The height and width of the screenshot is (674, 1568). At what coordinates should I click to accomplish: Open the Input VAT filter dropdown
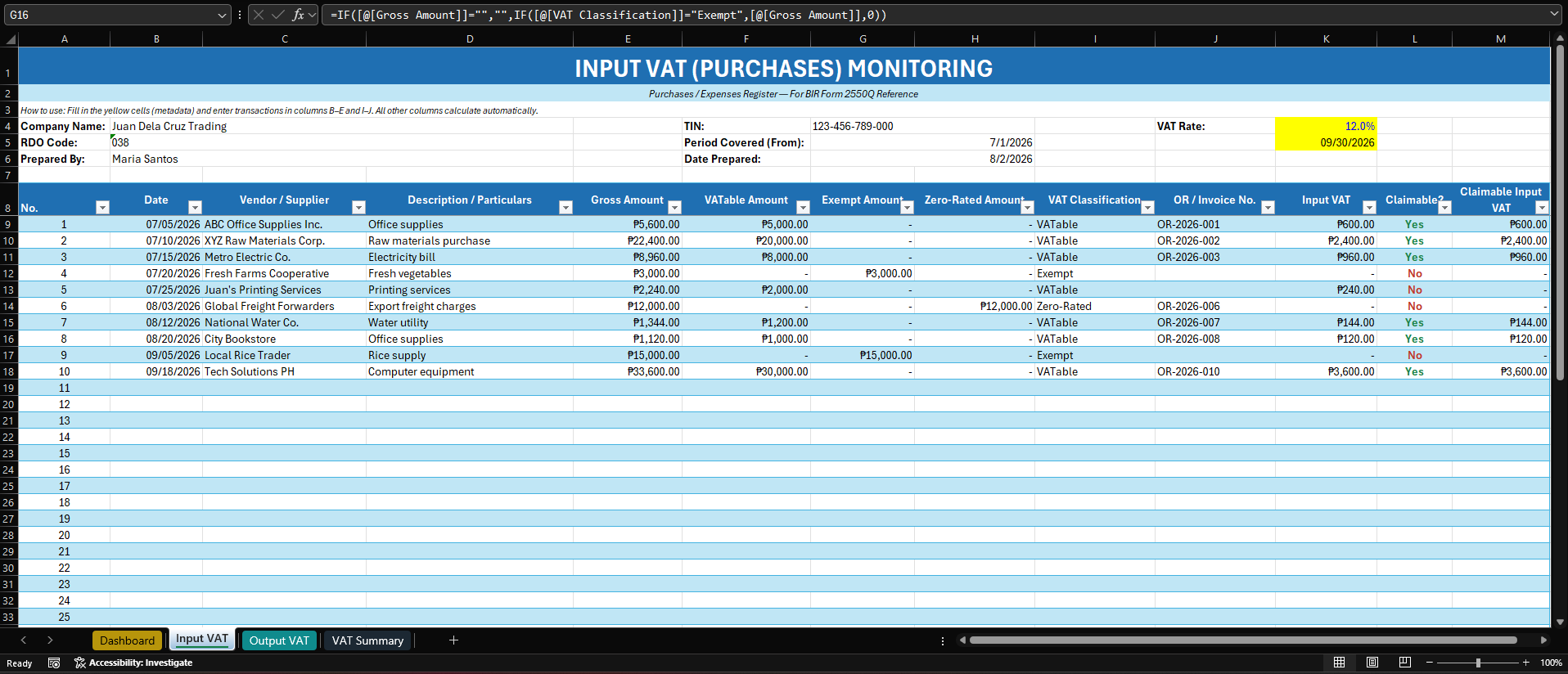tap(1369, 208)
